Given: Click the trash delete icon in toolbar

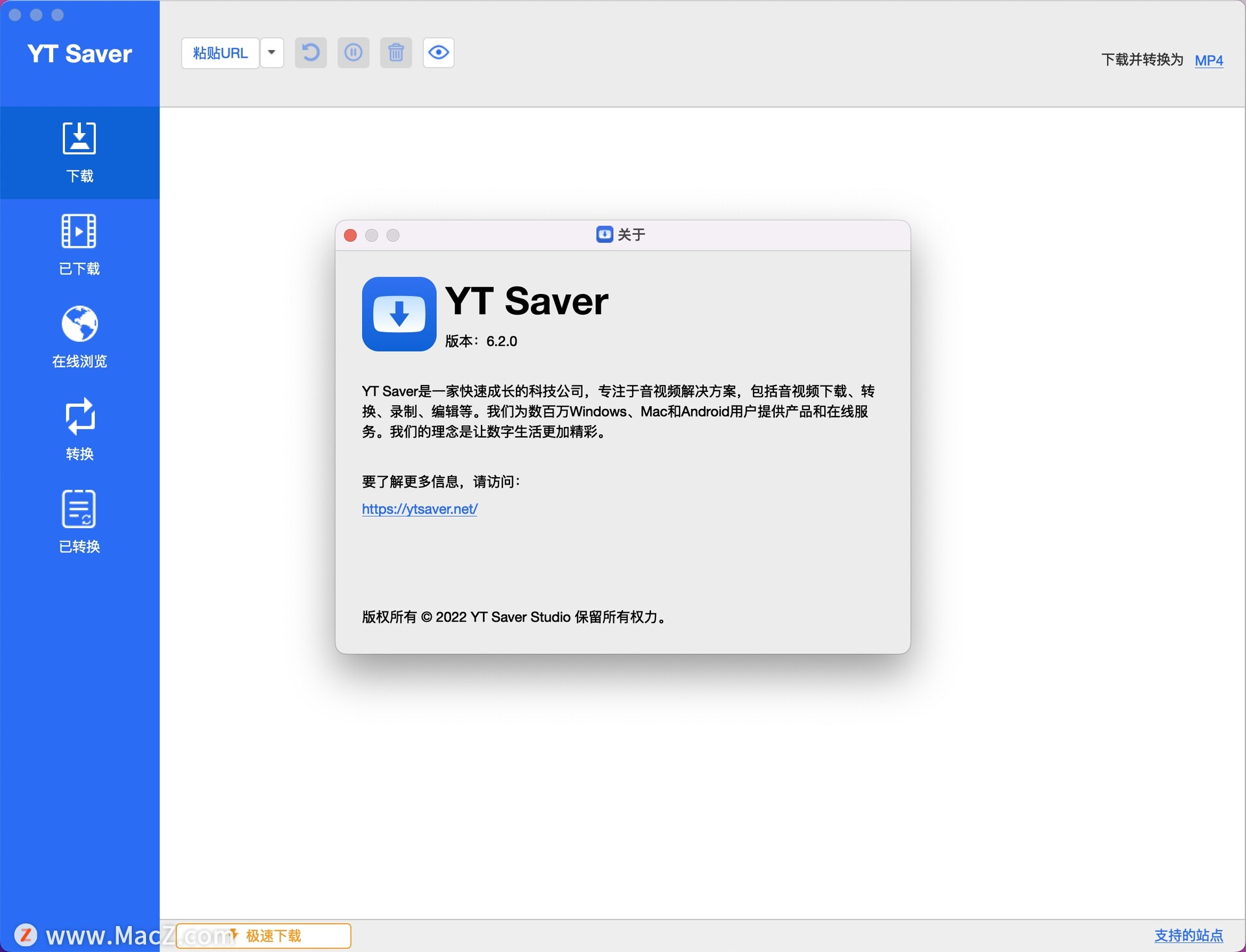Looking at the screenshot, I should (396, 53).
